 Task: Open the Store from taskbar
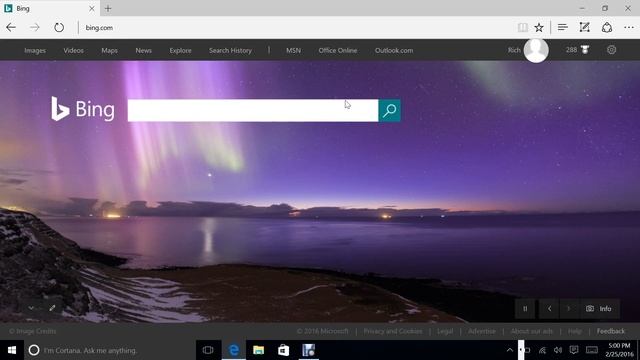[283, 350]
